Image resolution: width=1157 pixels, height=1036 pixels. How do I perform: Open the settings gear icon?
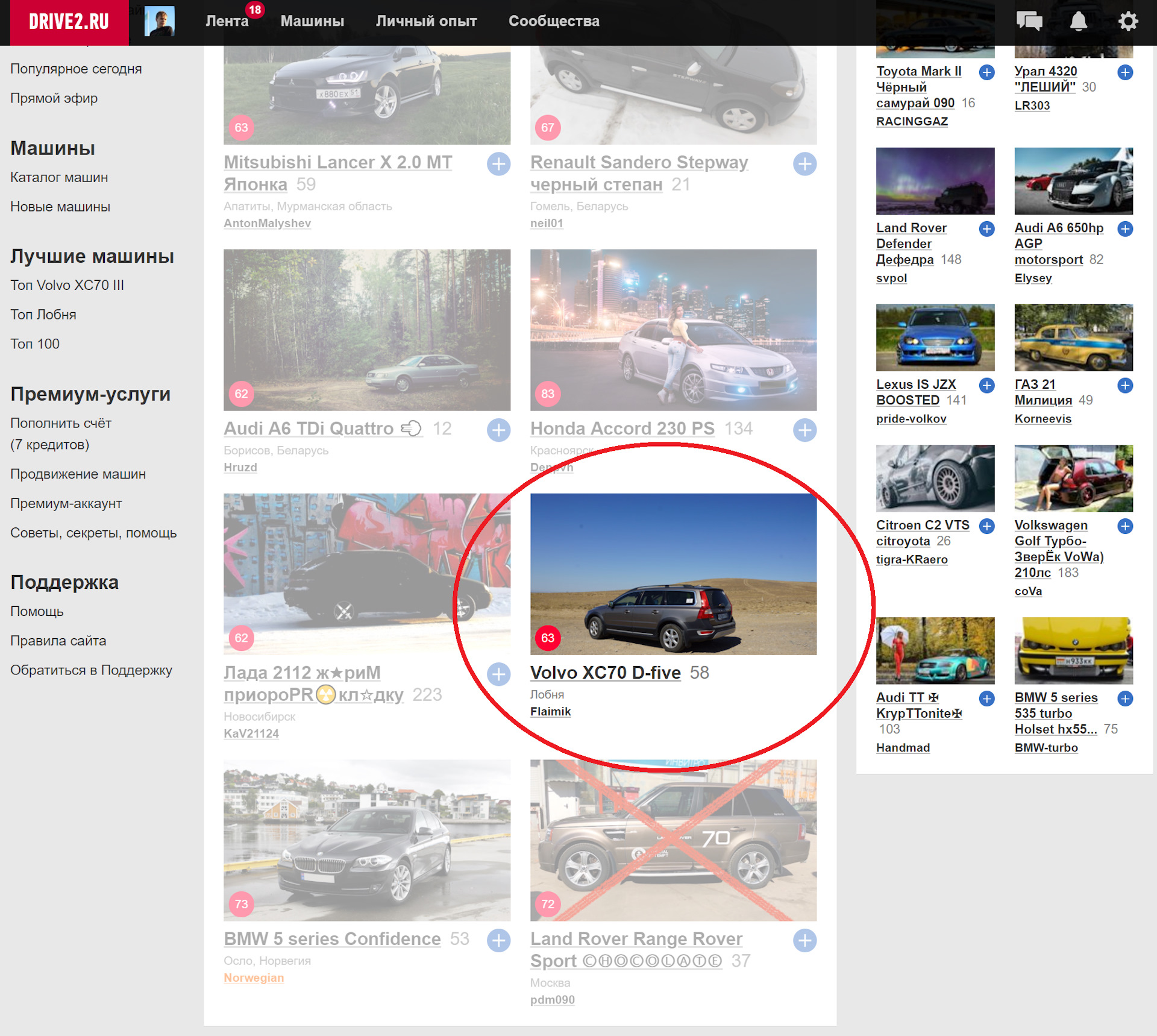(x=1127, y=22)
